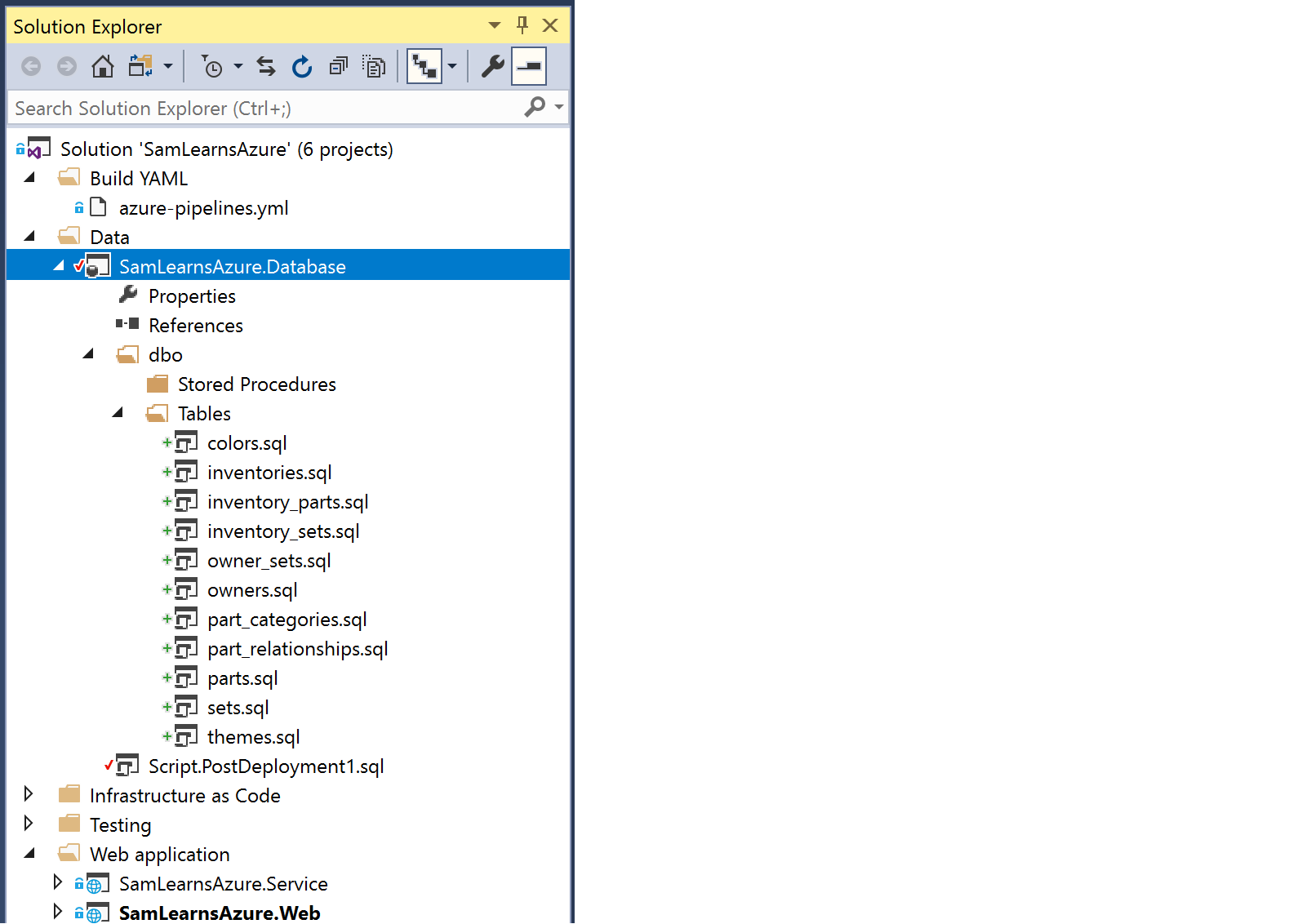Collapse the Tables folder arrow
The height and width of the screenshot is (924, 1306).
click(118, 413)
